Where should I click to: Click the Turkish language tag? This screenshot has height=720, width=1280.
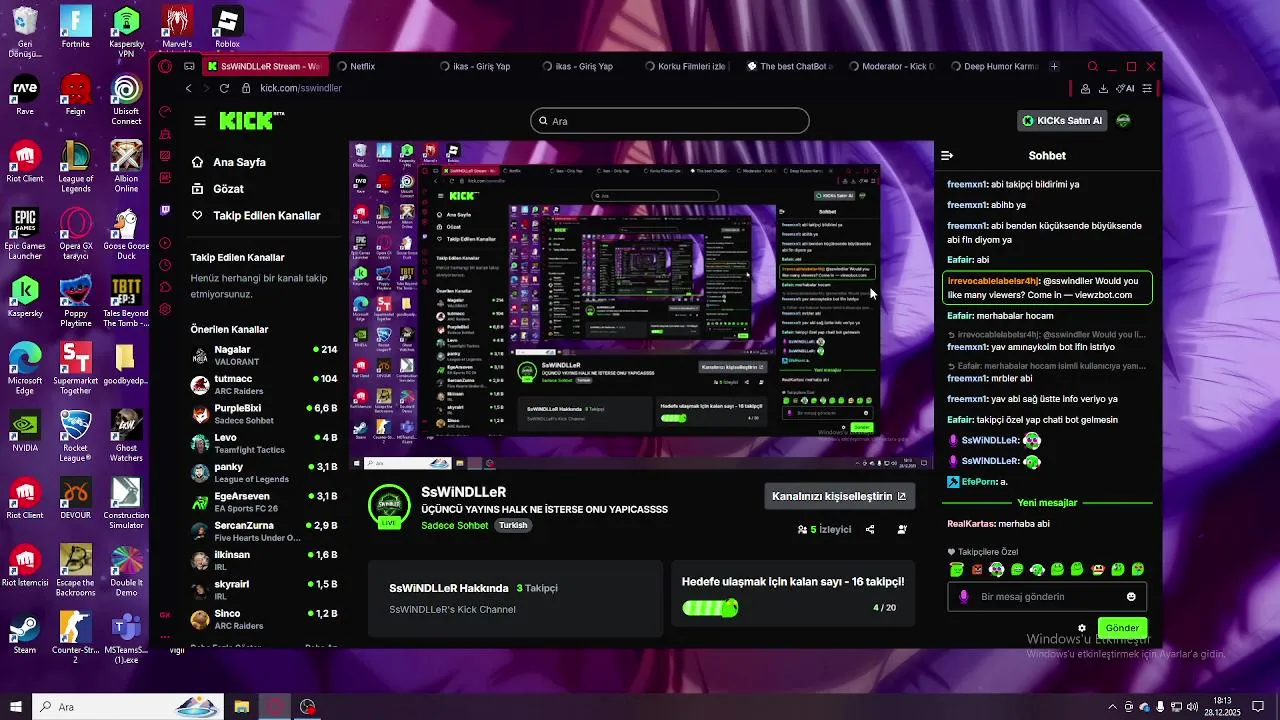point(513,525)
